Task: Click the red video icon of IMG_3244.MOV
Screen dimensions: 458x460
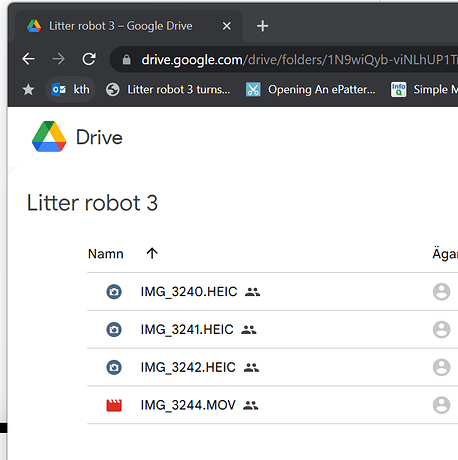Action: point(114,405)
